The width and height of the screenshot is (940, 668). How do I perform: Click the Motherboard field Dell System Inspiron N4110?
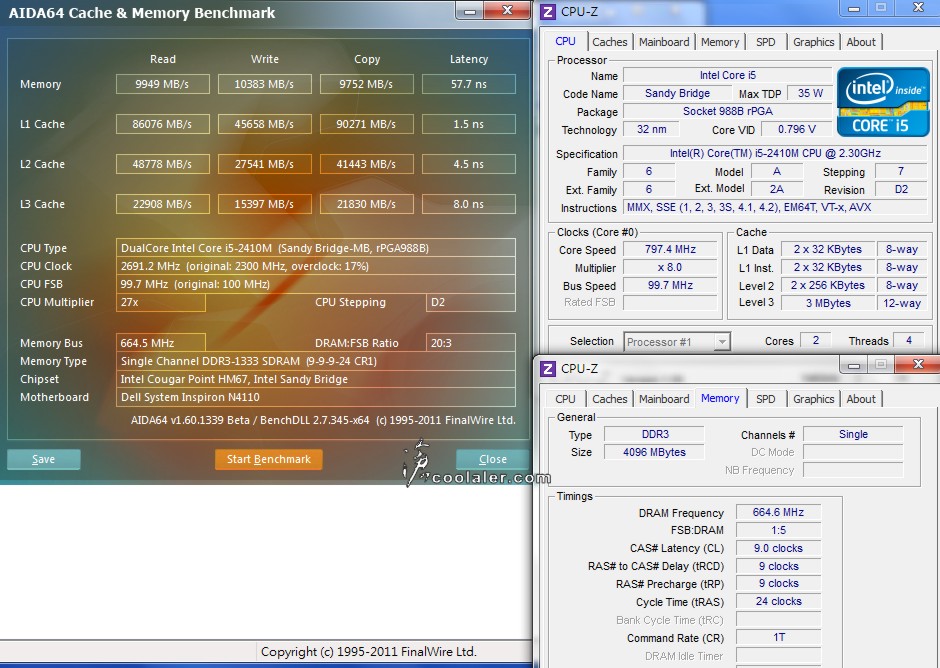point(315,397)
